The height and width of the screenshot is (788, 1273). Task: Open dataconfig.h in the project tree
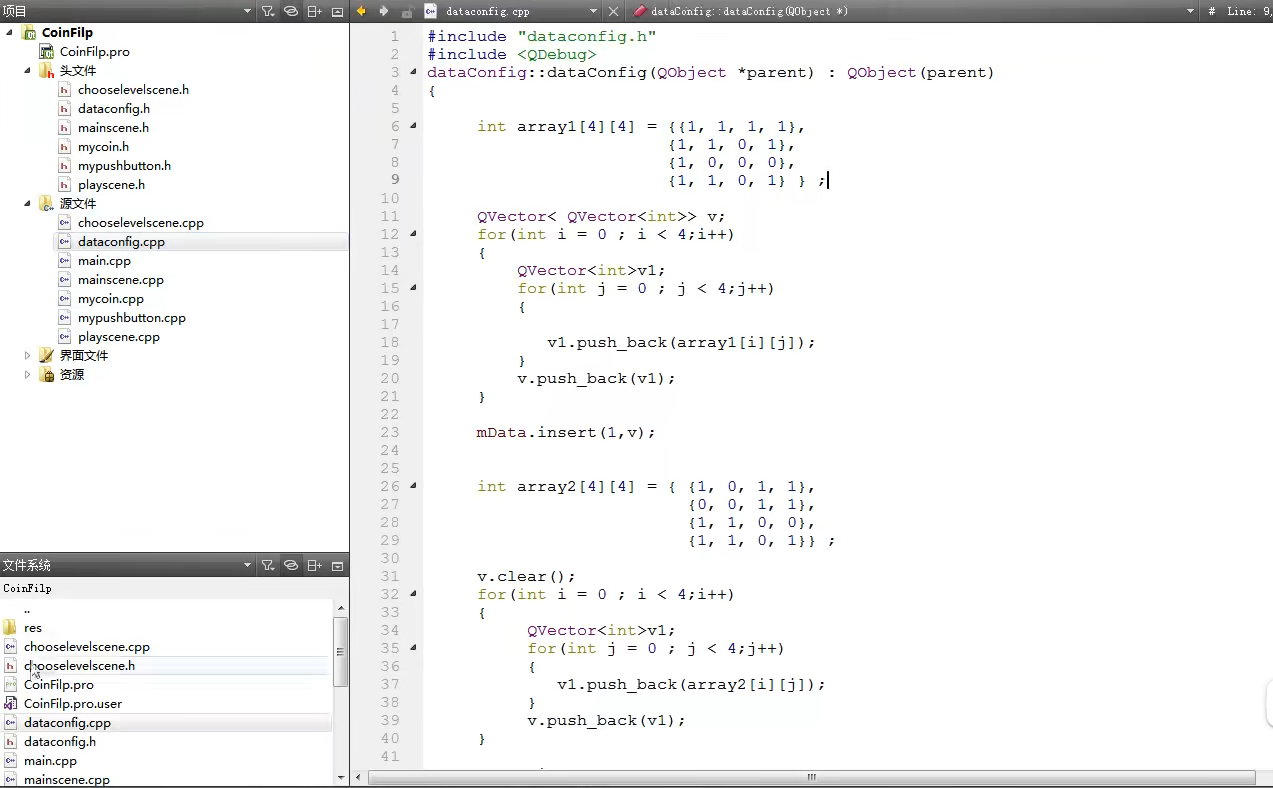click(x=114, y=109)
